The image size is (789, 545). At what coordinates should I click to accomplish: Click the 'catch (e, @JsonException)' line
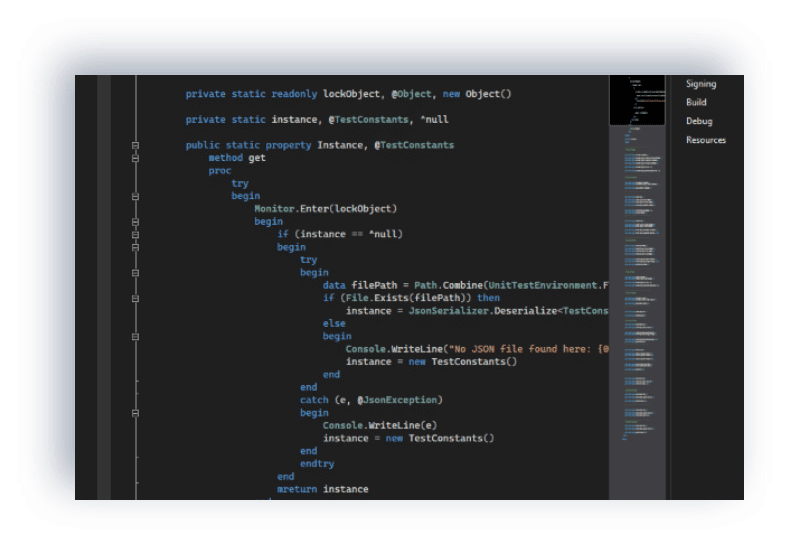[x=370, y=400]
